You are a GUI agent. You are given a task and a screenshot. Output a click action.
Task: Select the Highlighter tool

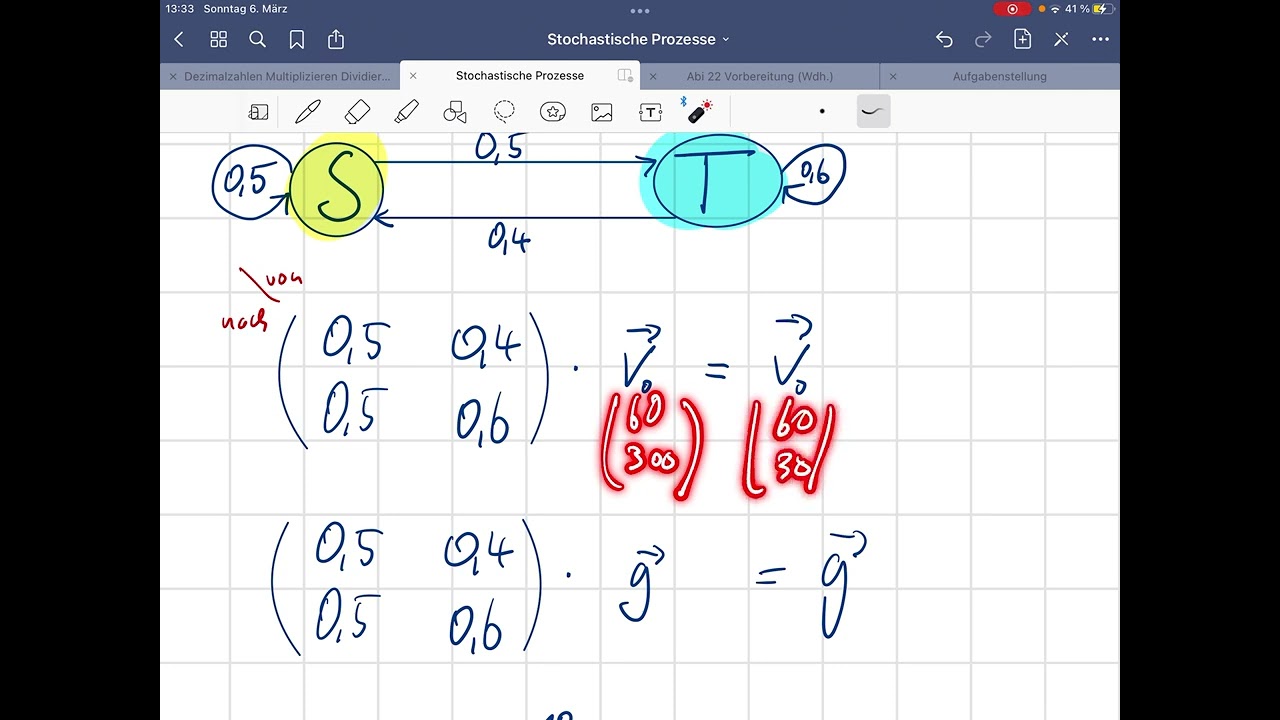406,112
